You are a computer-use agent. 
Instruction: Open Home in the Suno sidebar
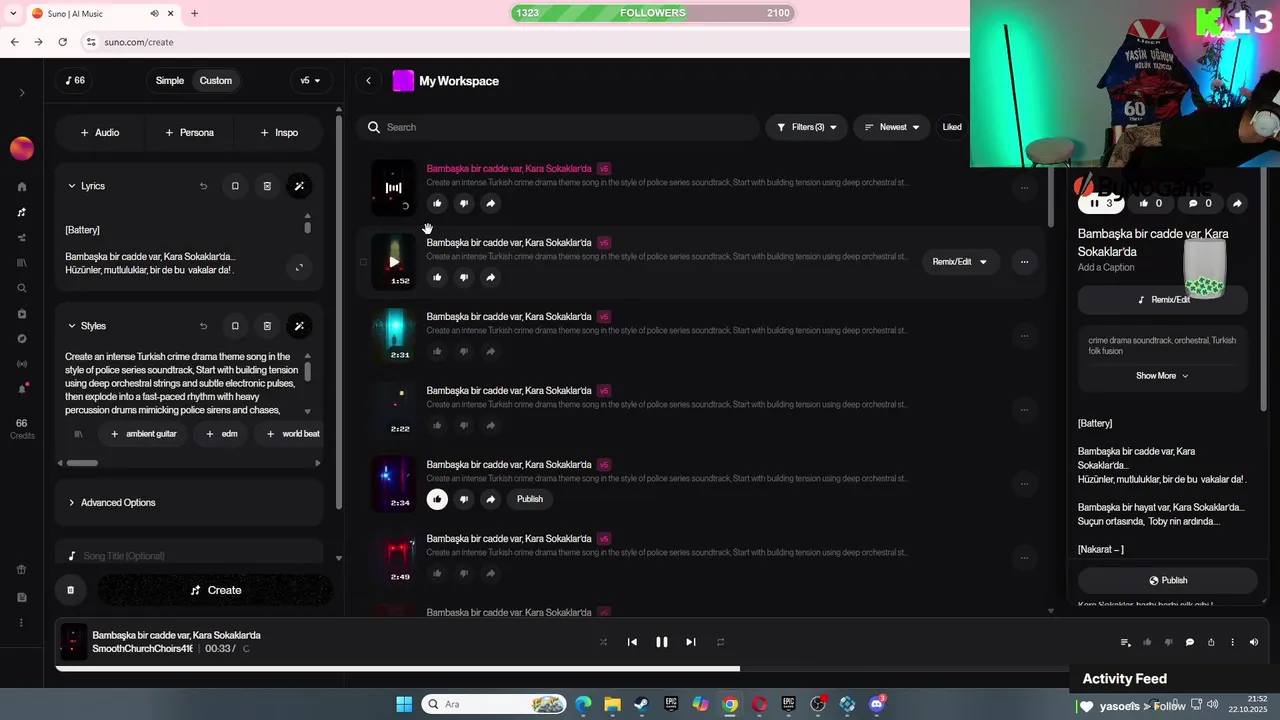coord(22,187)
